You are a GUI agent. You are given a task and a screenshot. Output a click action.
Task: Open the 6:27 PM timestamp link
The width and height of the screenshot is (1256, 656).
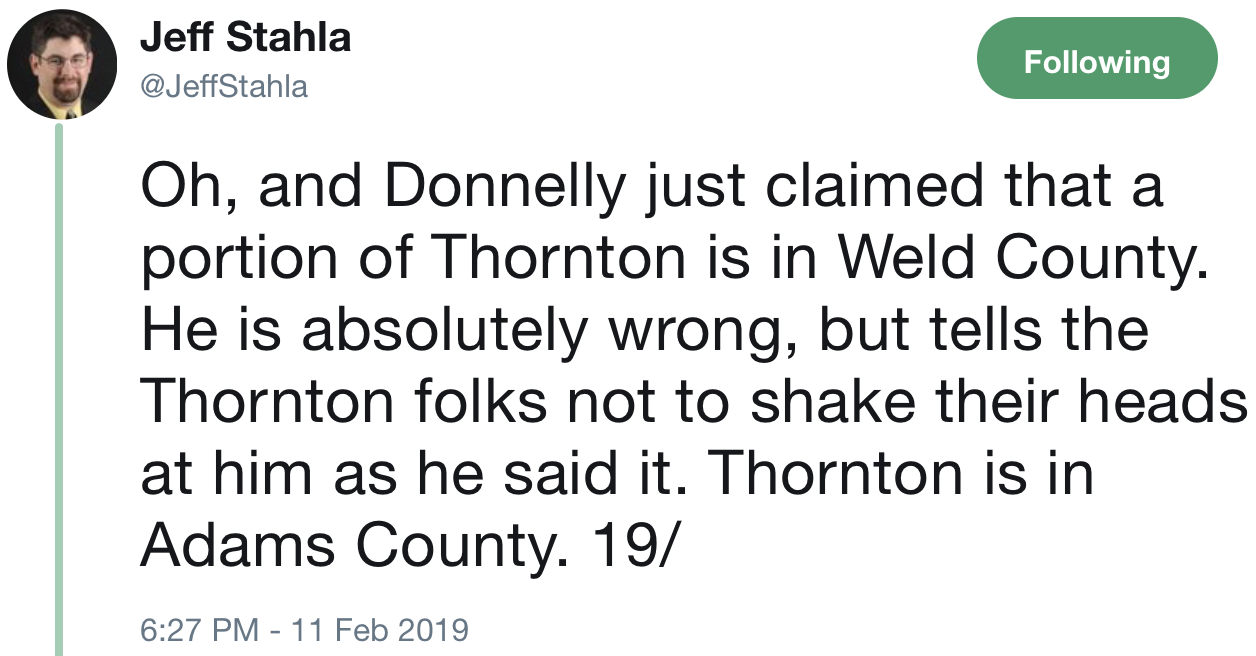pos(194,631)
